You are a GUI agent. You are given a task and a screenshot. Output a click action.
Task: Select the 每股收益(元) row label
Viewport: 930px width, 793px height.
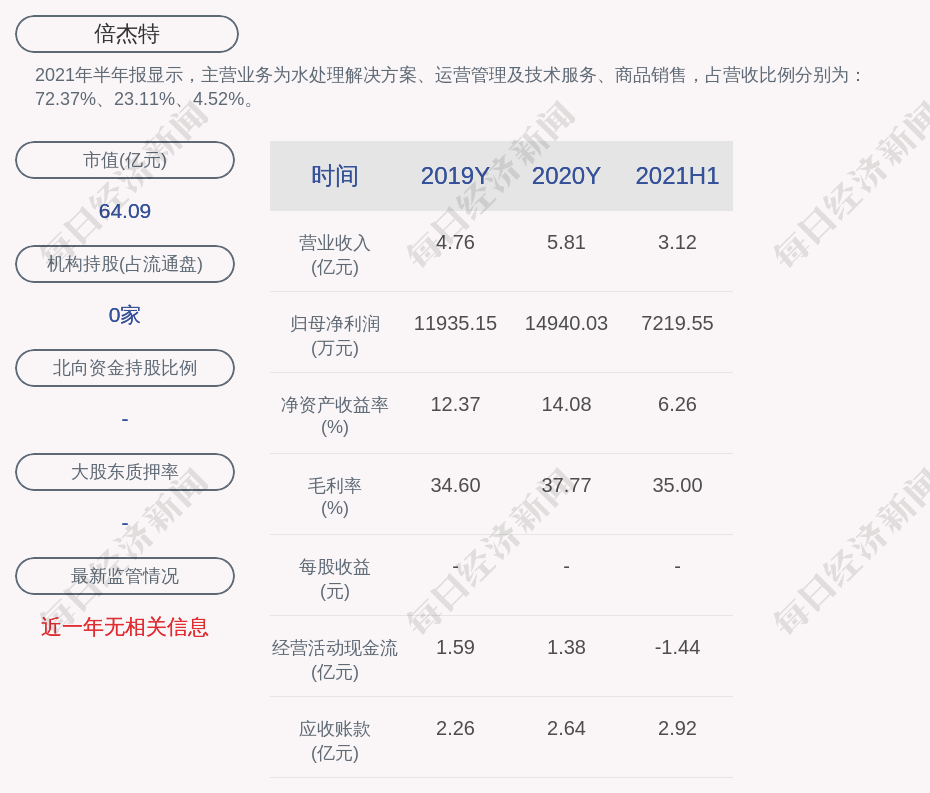click(335, 579)
